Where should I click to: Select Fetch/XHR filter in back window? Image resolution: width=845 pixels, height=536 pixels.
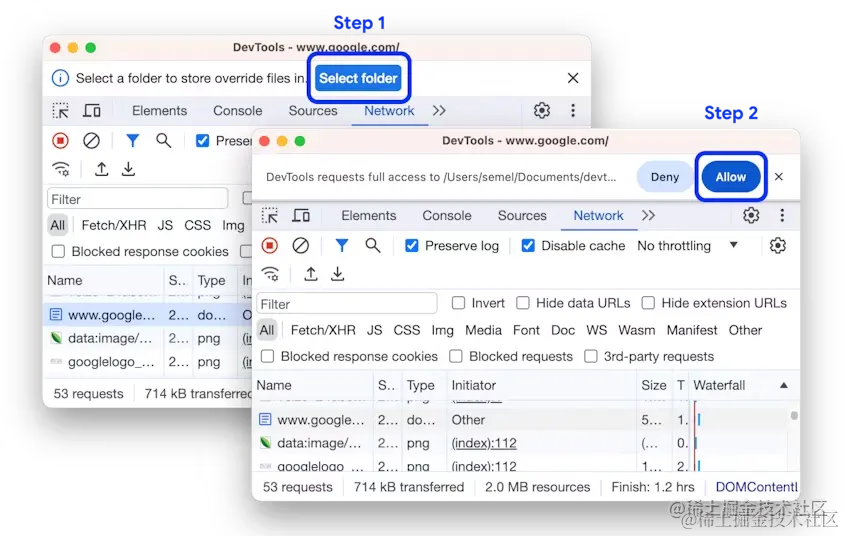click(x=114, y=225)
